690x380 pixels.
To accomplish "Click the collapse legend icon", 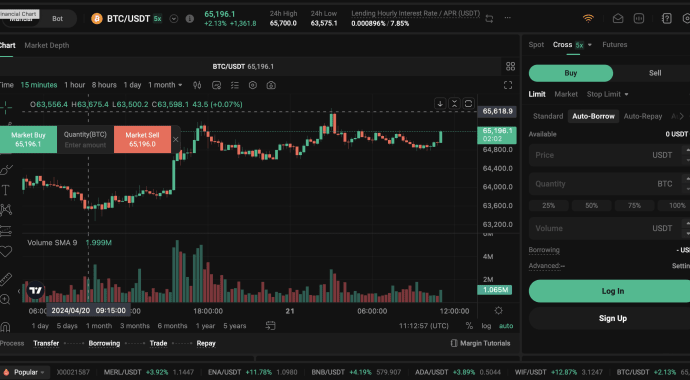I will 454,103.
